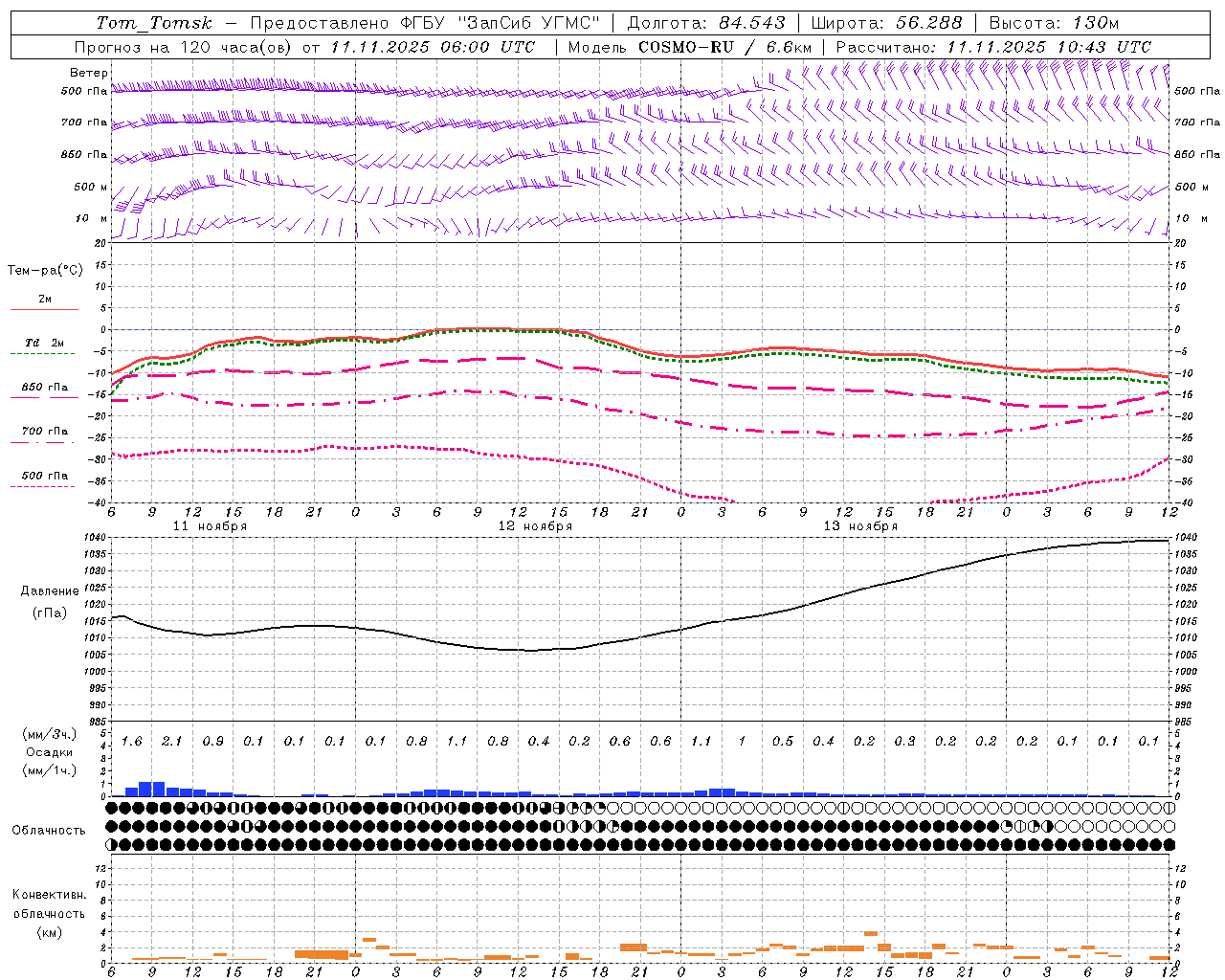Click the 0.9 three-hour precipitation value

pos(212,742)
